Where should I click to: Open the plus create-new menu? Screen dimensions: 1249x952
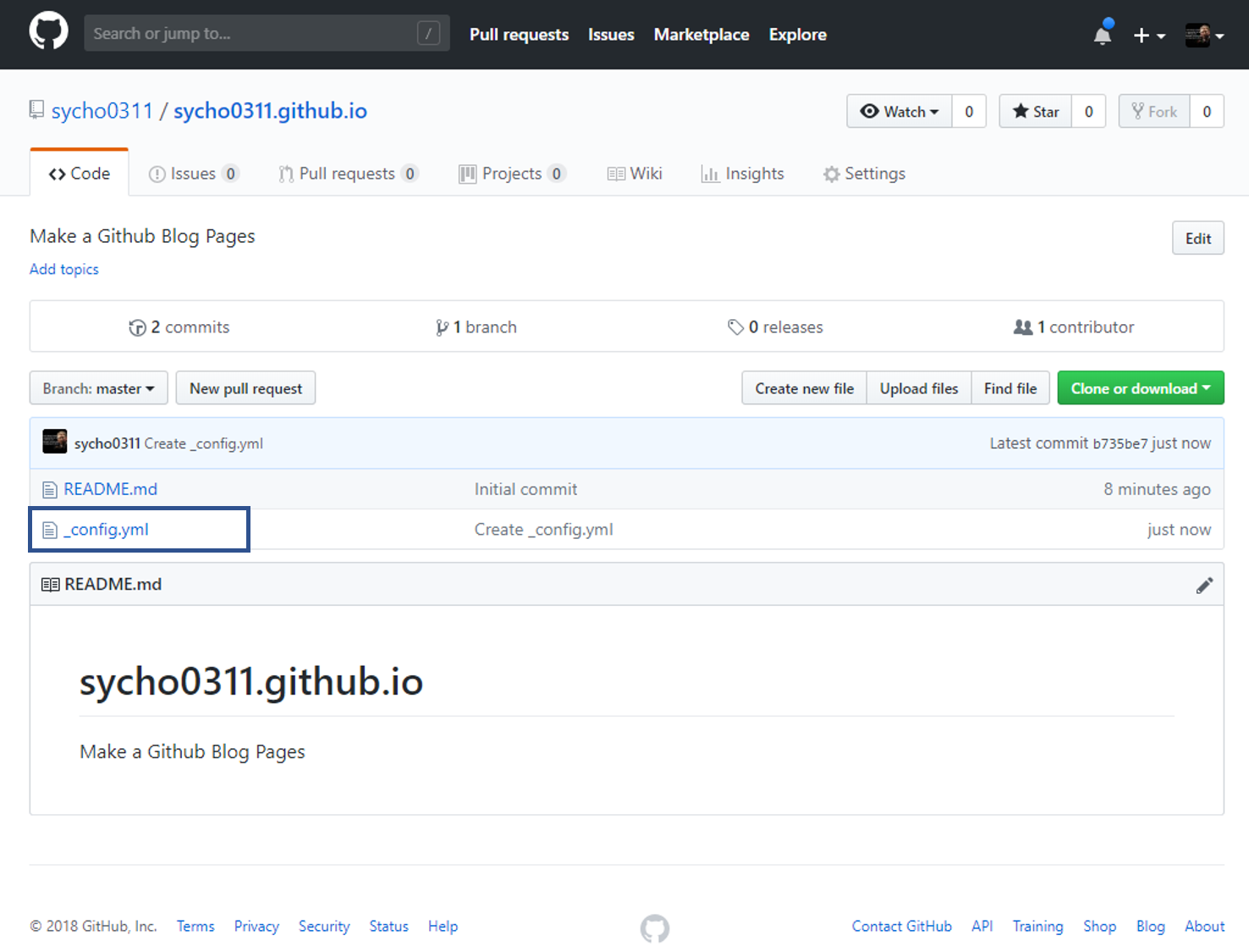[x=1149, y=35]
